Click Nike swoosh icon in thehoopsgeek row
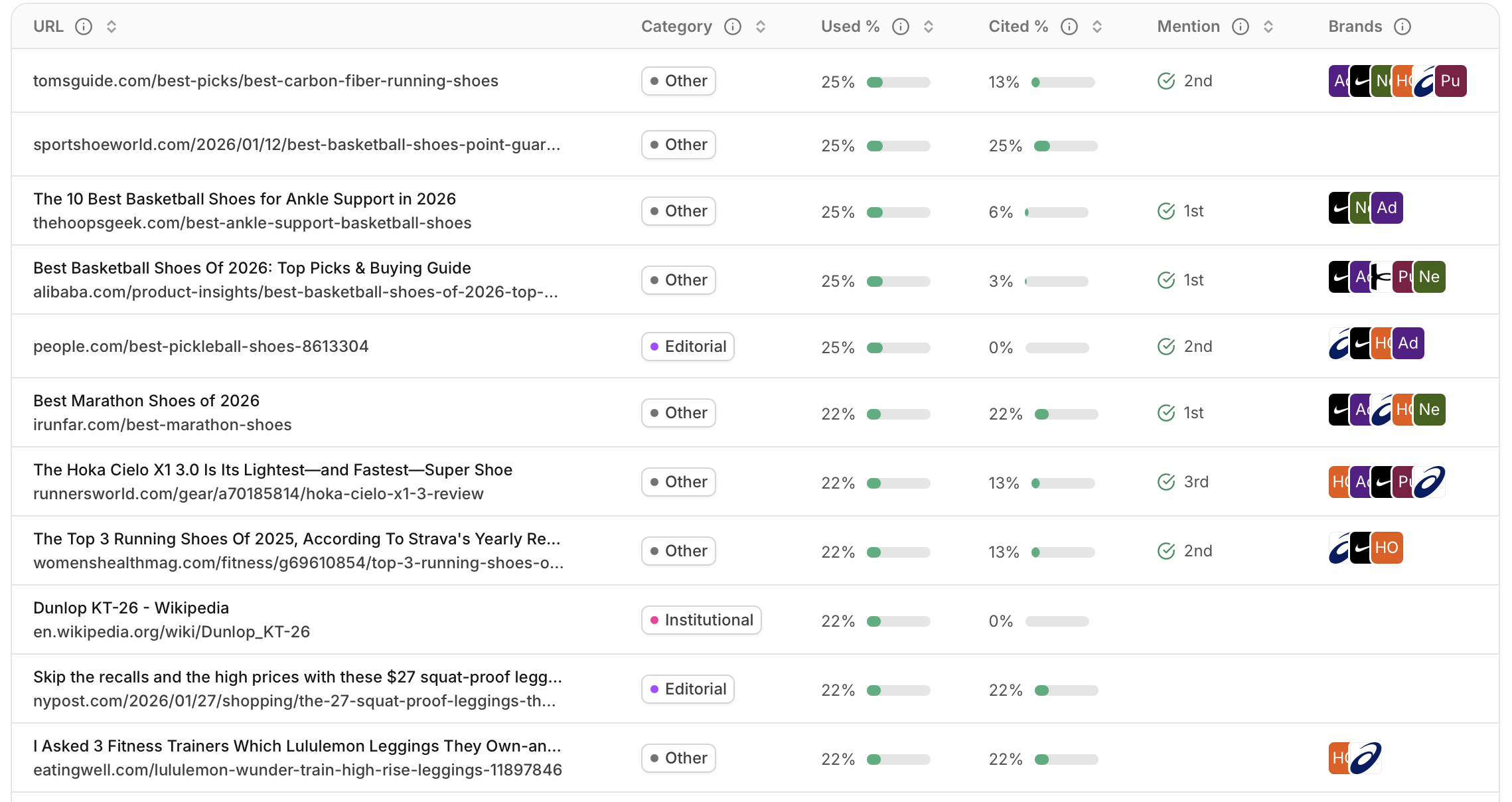The width and height of the screenshot is (1512, 802). click(1339, 208)
